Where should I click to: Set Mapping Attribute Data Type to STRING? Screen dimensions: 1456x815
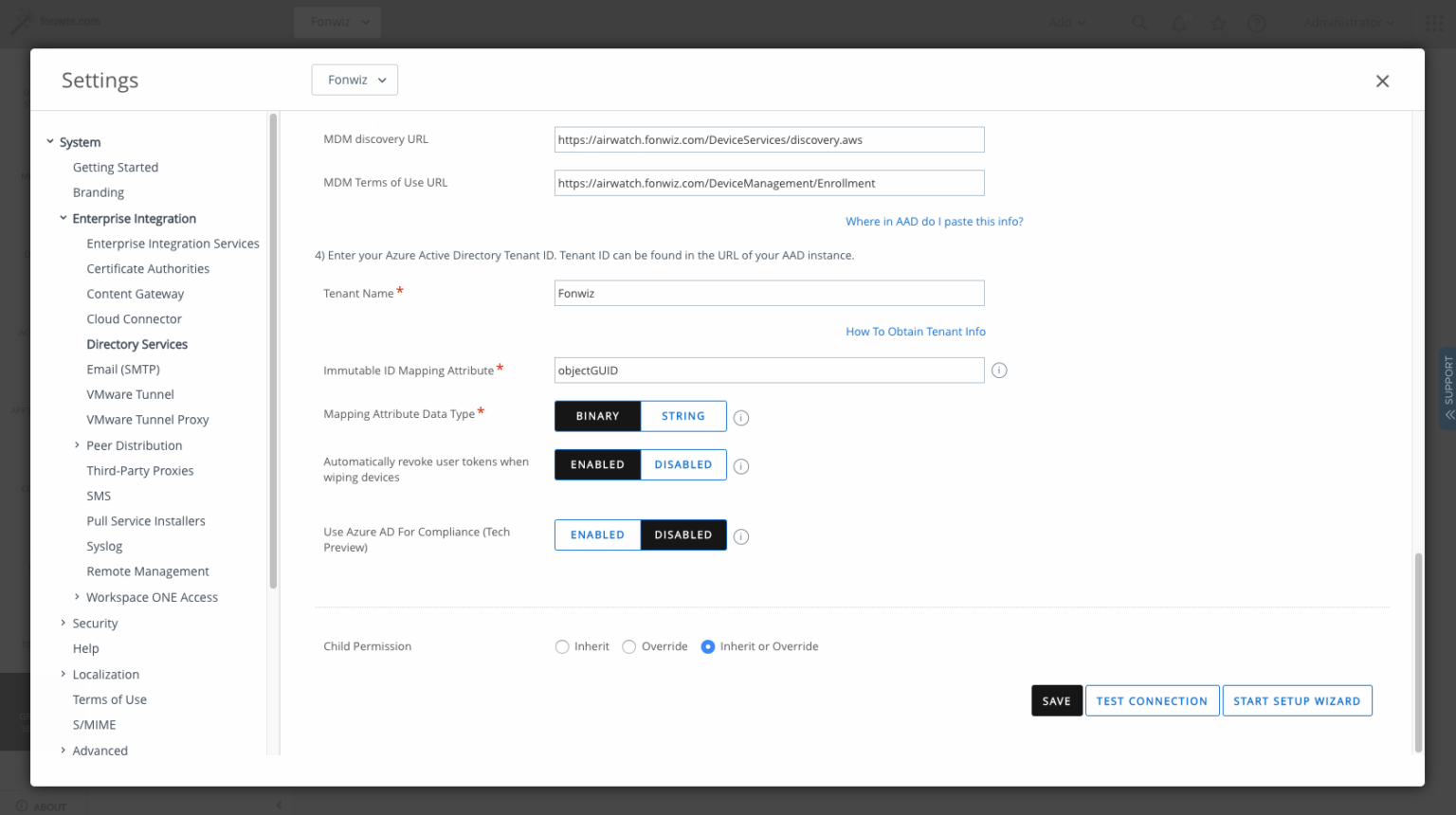click(682, 415)
